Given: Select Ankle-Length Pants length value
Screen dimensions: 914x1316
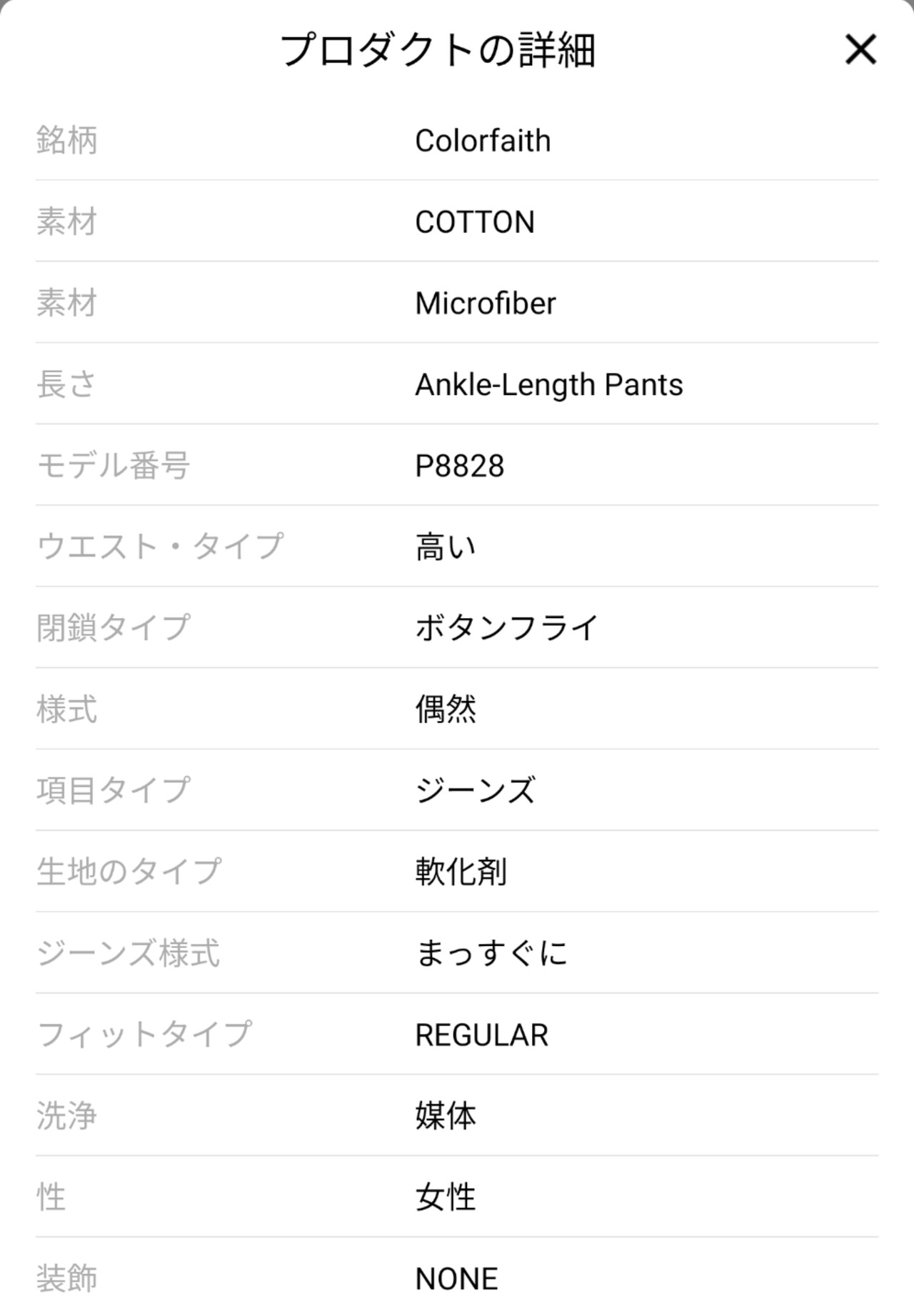Looking at the screenshot, I should tap(548, 385).
